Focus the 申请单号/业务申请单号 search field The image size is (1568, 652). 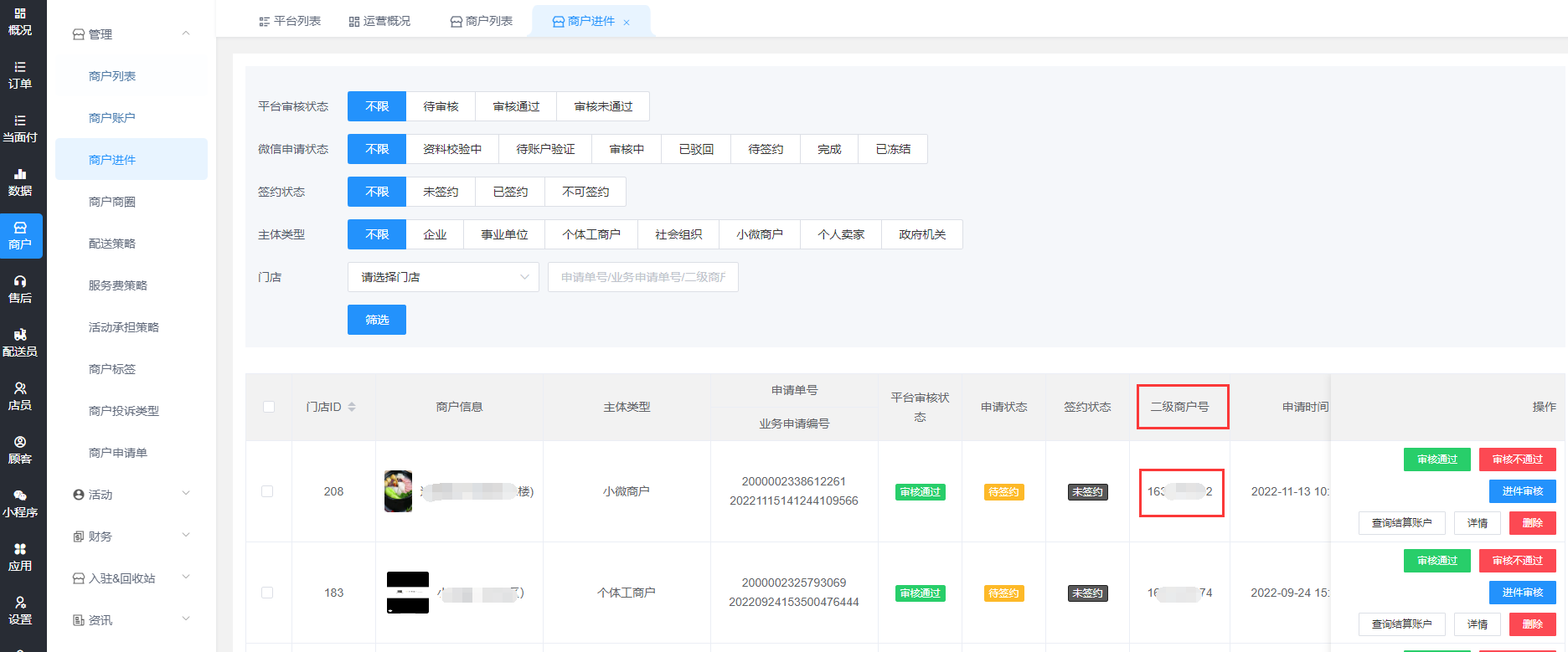pyautogui.click(x=643, y=277)
